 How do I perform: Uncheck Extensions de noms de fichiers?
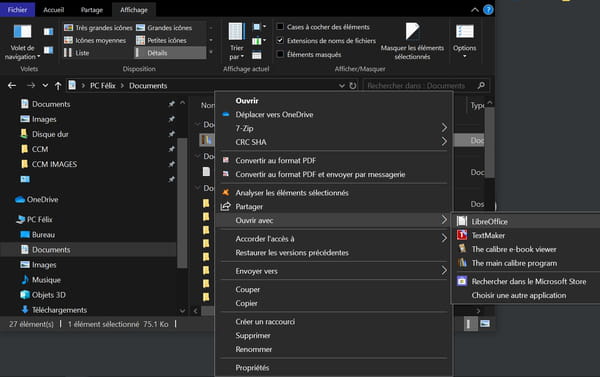(x=280, y=40)
